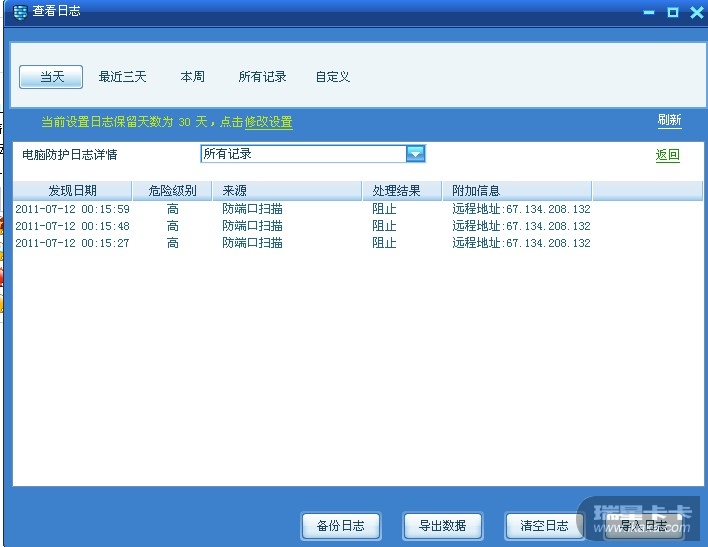This screenshot has height=547, width=708.
Task: Click the 清空日志 button
Action: (x=545, y=526)
